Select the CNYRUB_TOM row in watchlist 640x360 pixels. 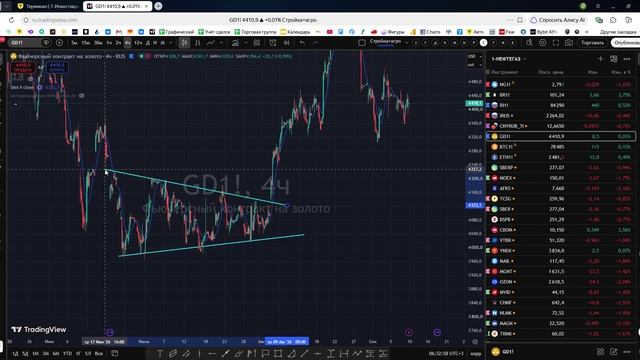coord(560,126)
